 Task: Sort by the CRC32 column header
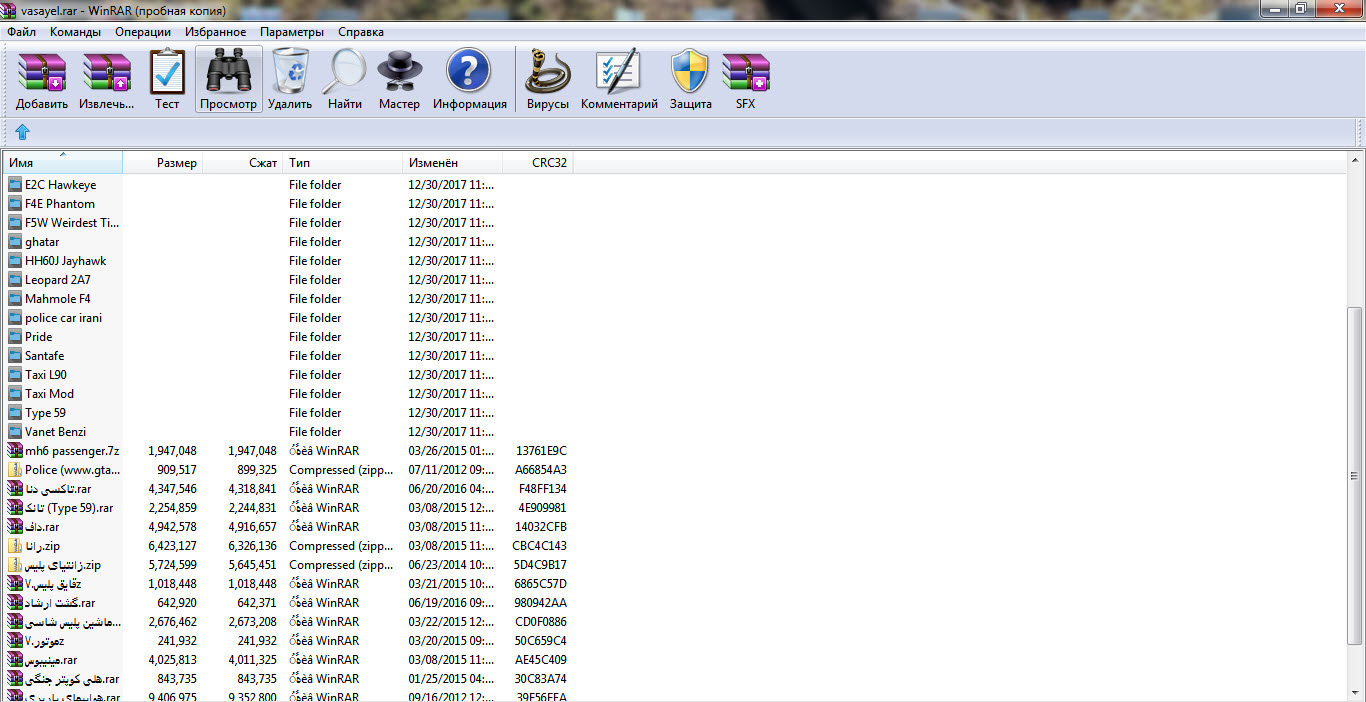pyautogui.click(x=538, y=163)
